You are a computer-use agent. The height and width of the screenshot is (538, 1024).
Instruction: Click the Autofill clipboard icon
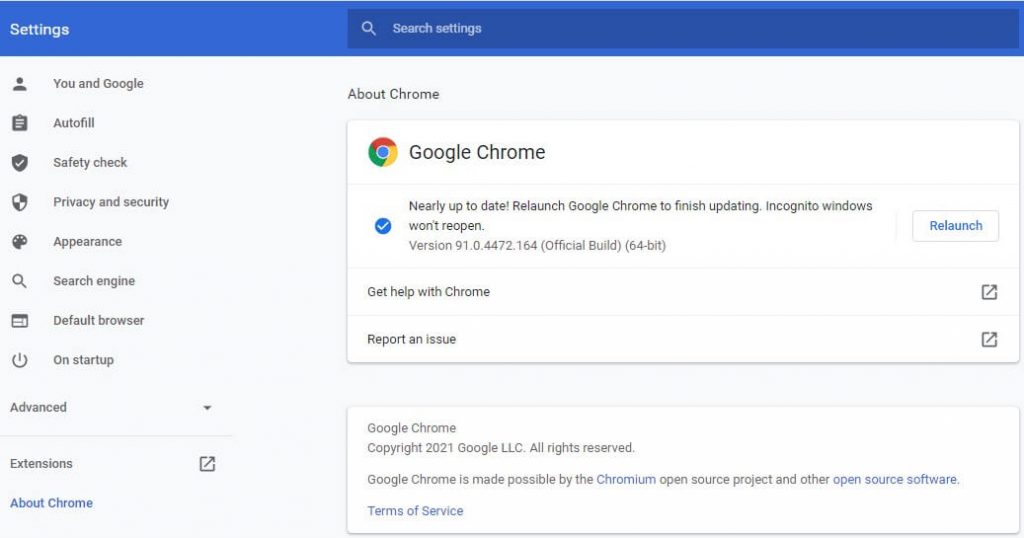(x=20, y=123)
